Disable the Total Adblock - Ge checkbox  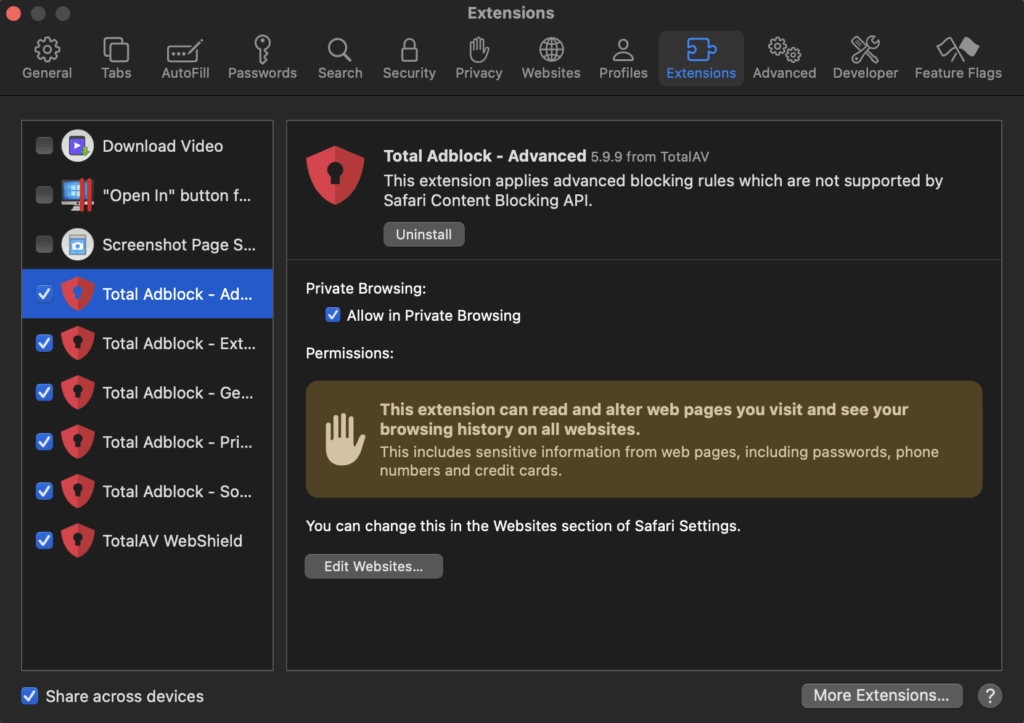point(44,392)
